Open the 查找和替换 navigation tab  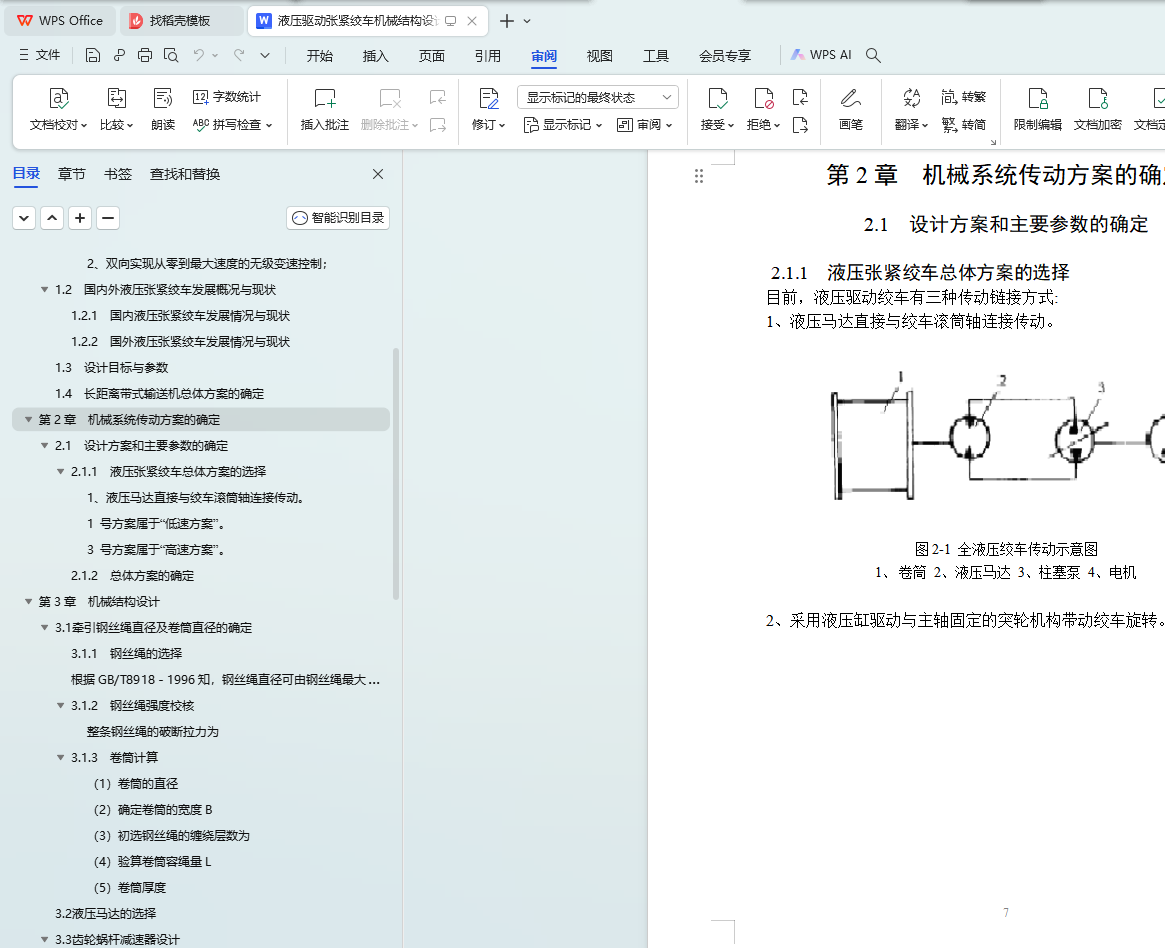(185, 174)
